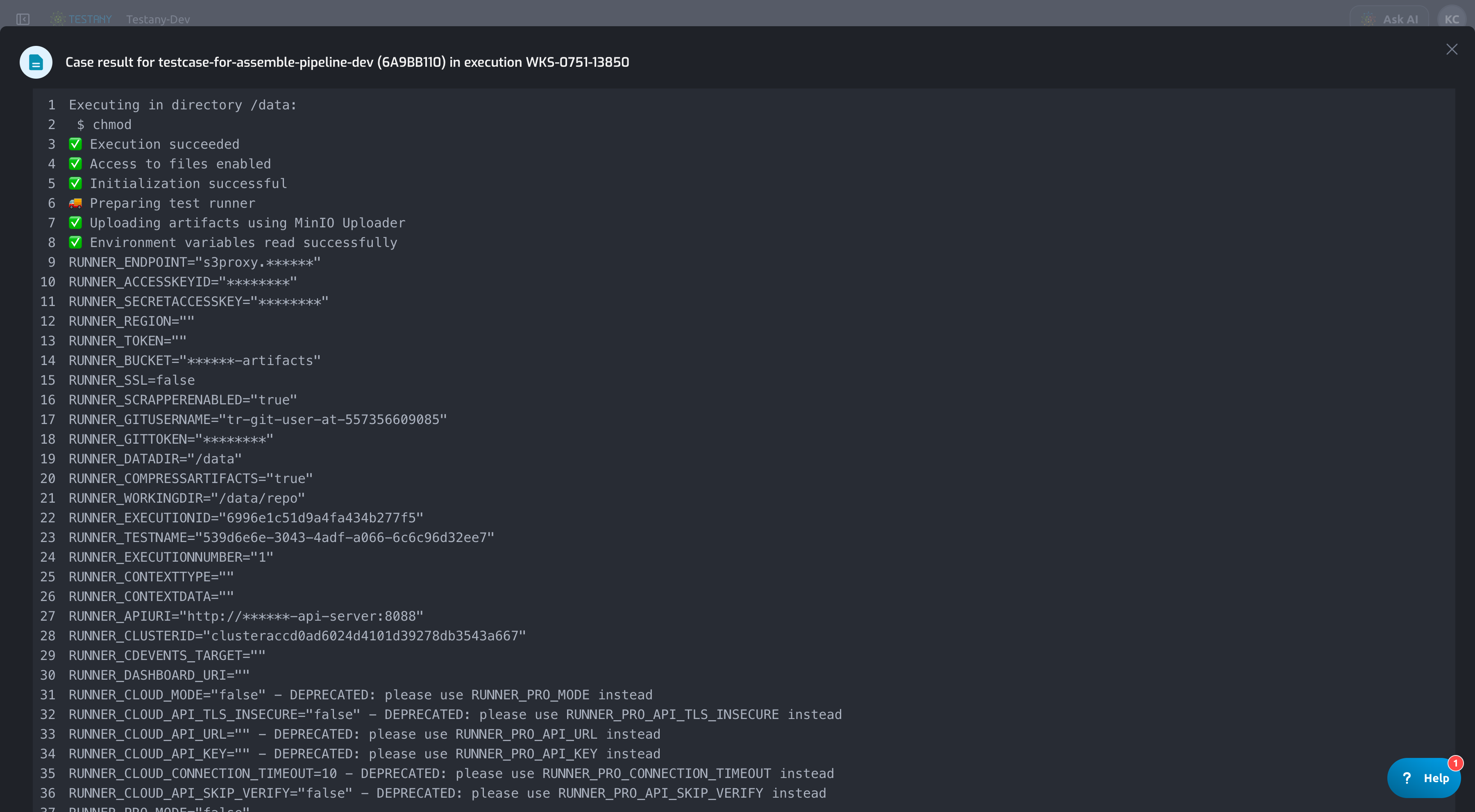Viewport: 1475px width, 812px height.
Task: Select the RUNNER_DATADIR line
Action: click(x=155, y=459)
